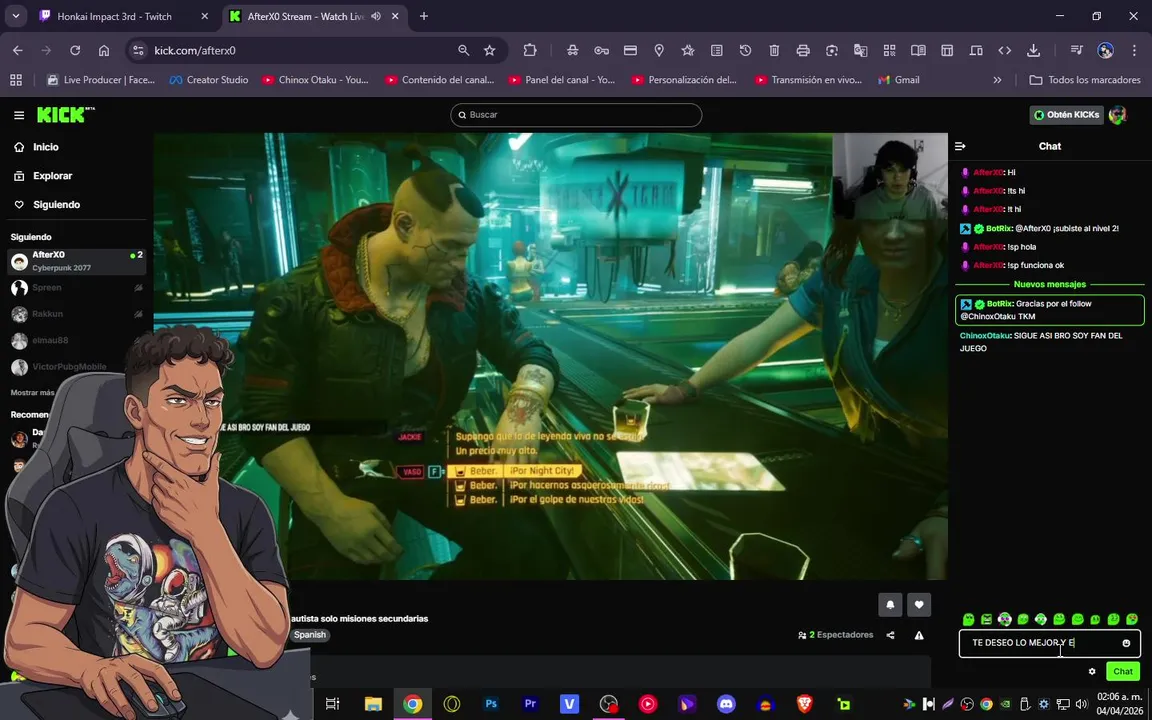Image resolution: width=1152 pixels, height=720 pixels.
Task: Send the message with the green Chat button
Action: [1123, 672]
